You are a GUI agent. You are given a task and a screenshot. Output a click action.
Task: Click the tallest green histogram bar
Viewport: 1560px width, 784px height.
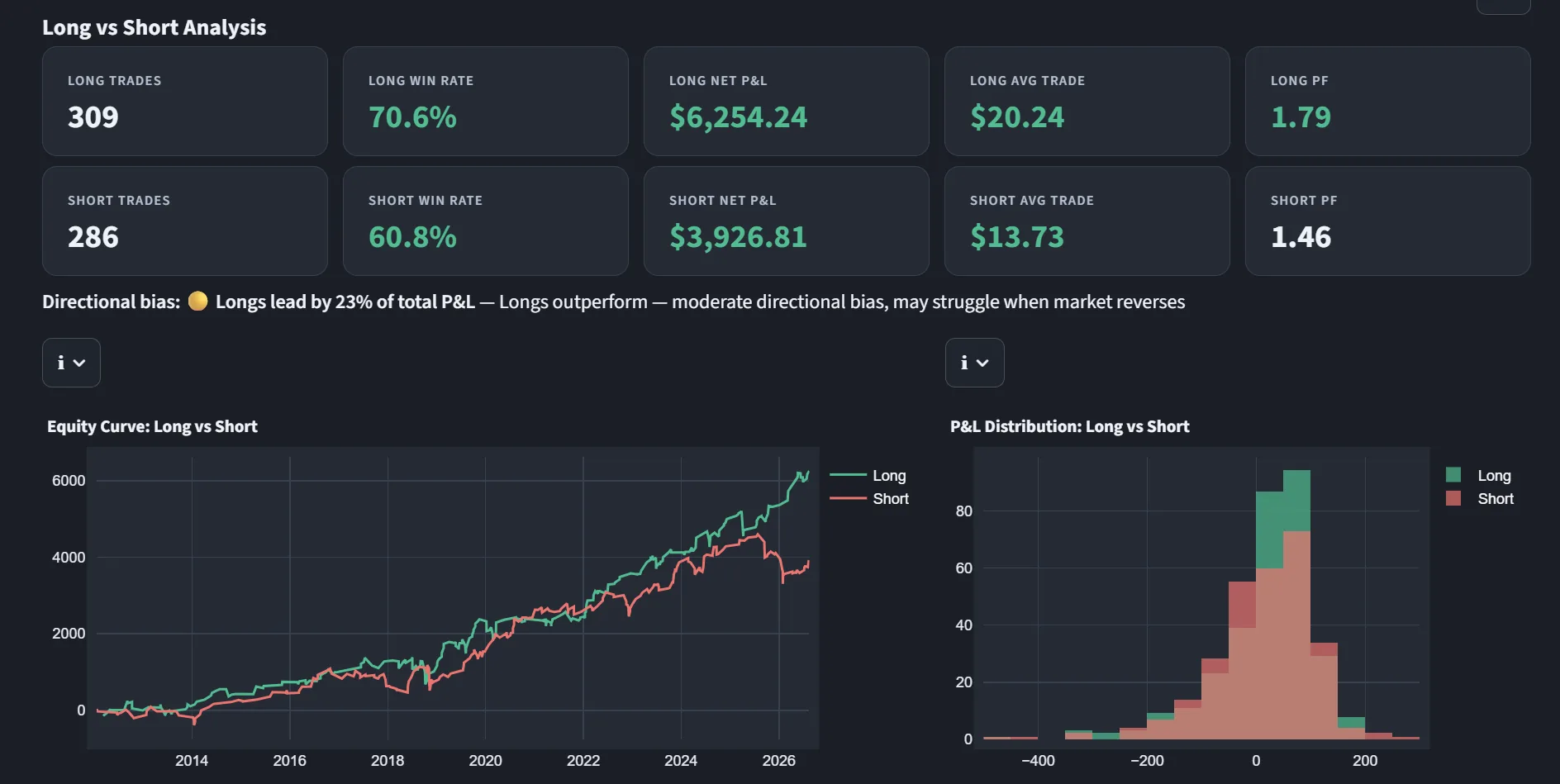pyautogui.click(x=1296, y=501)
